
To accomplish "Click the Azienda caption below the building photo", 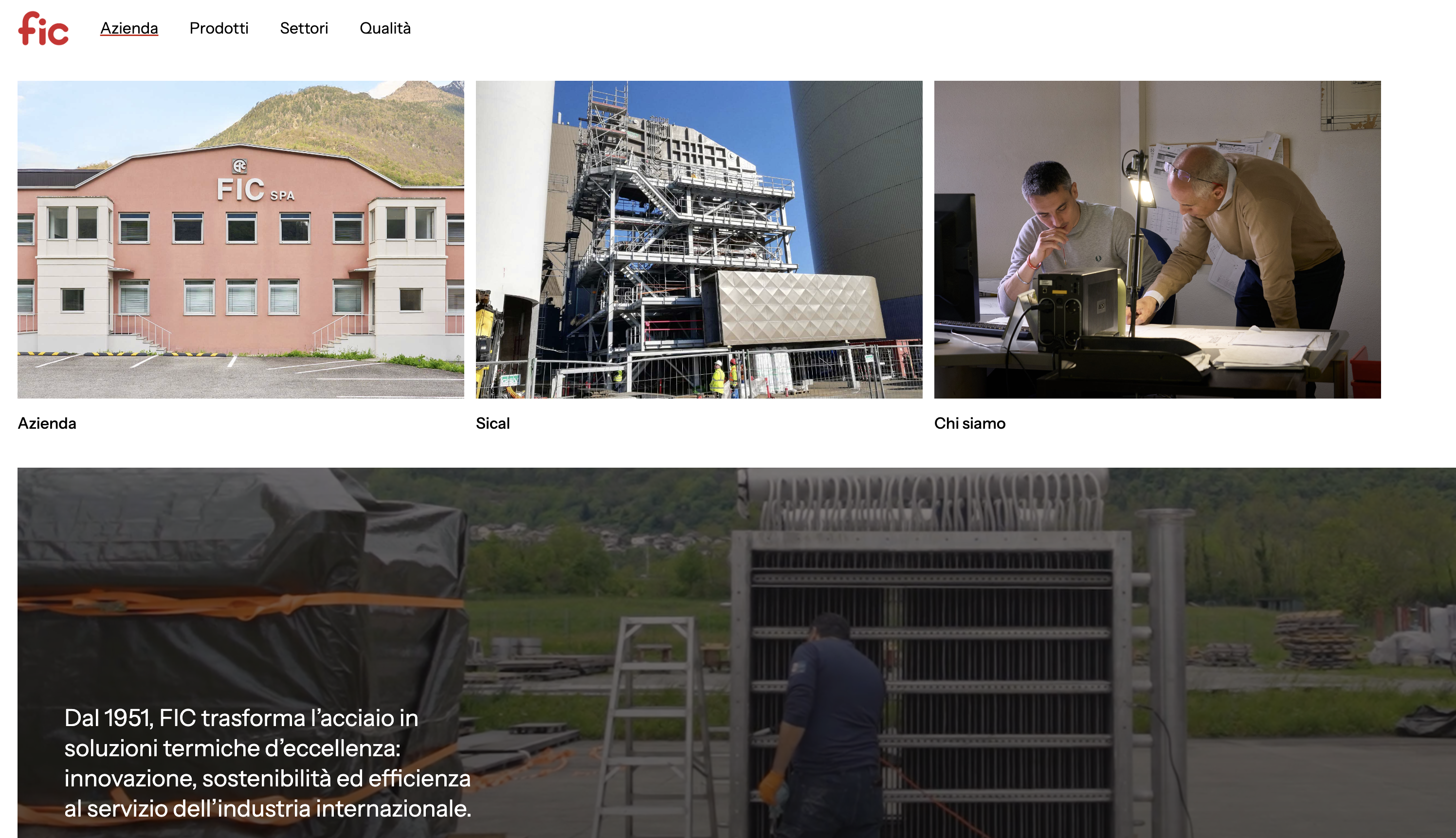I will click(47, 423).
